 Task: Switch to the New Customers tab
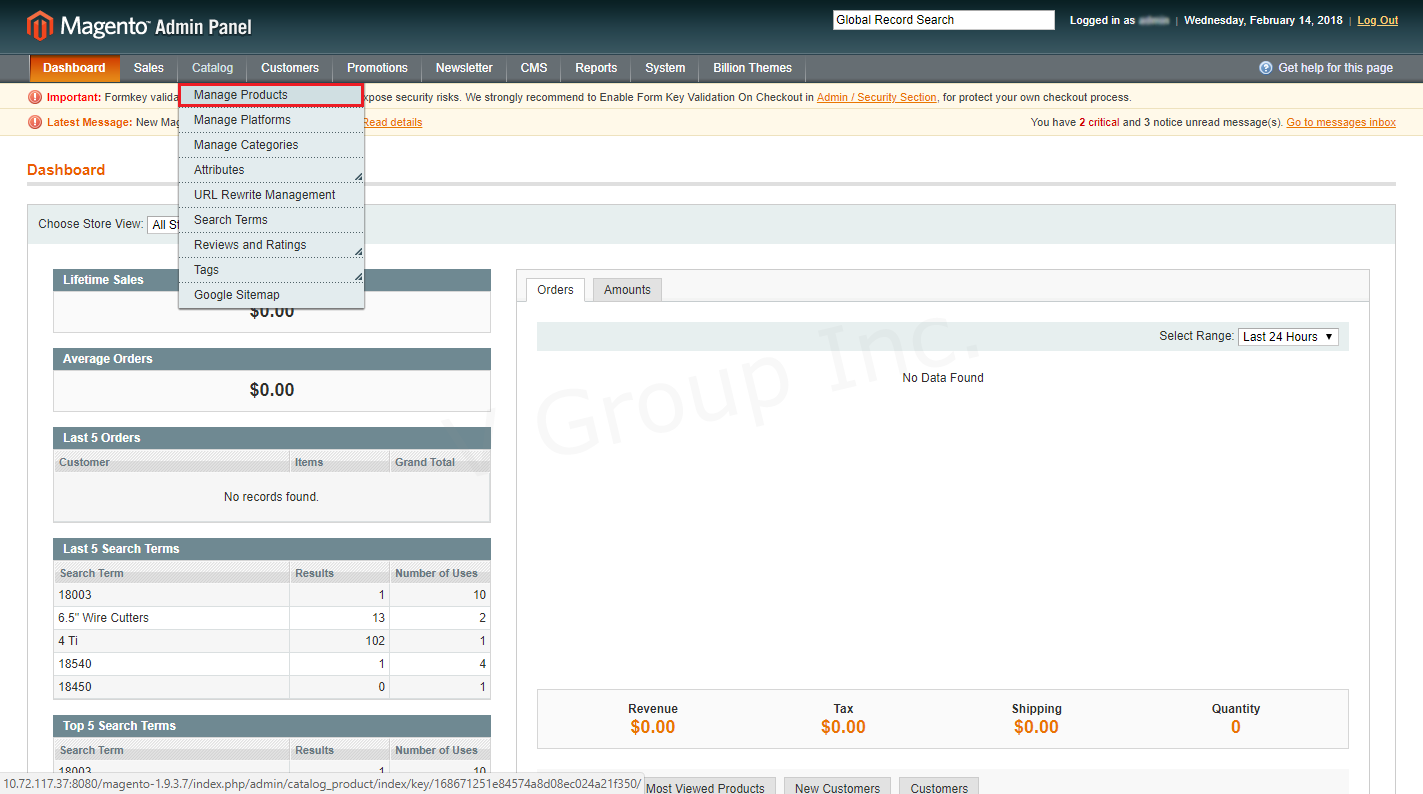[837, 787]
